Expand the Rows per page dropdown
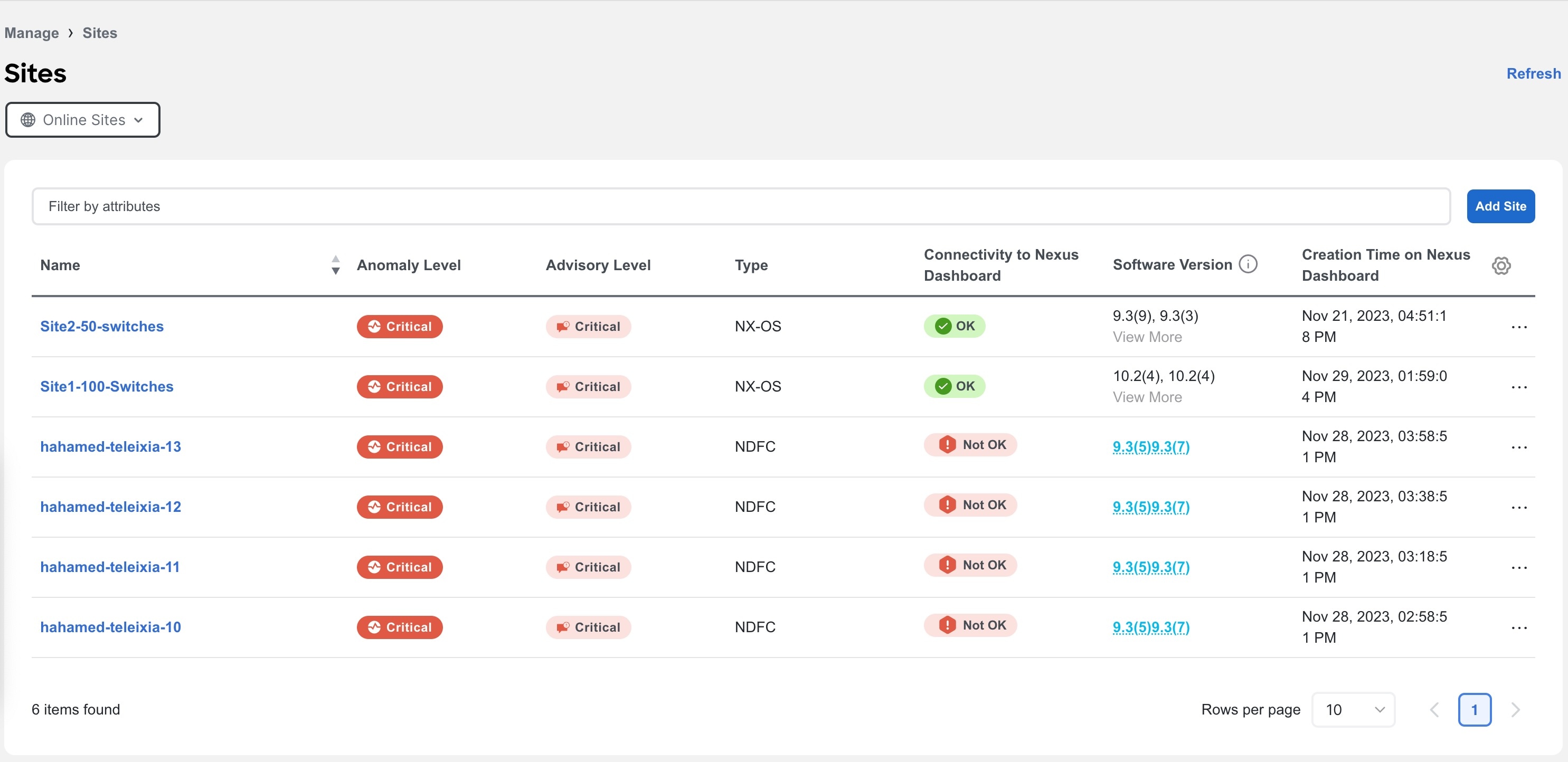 tap(1353, 709)
